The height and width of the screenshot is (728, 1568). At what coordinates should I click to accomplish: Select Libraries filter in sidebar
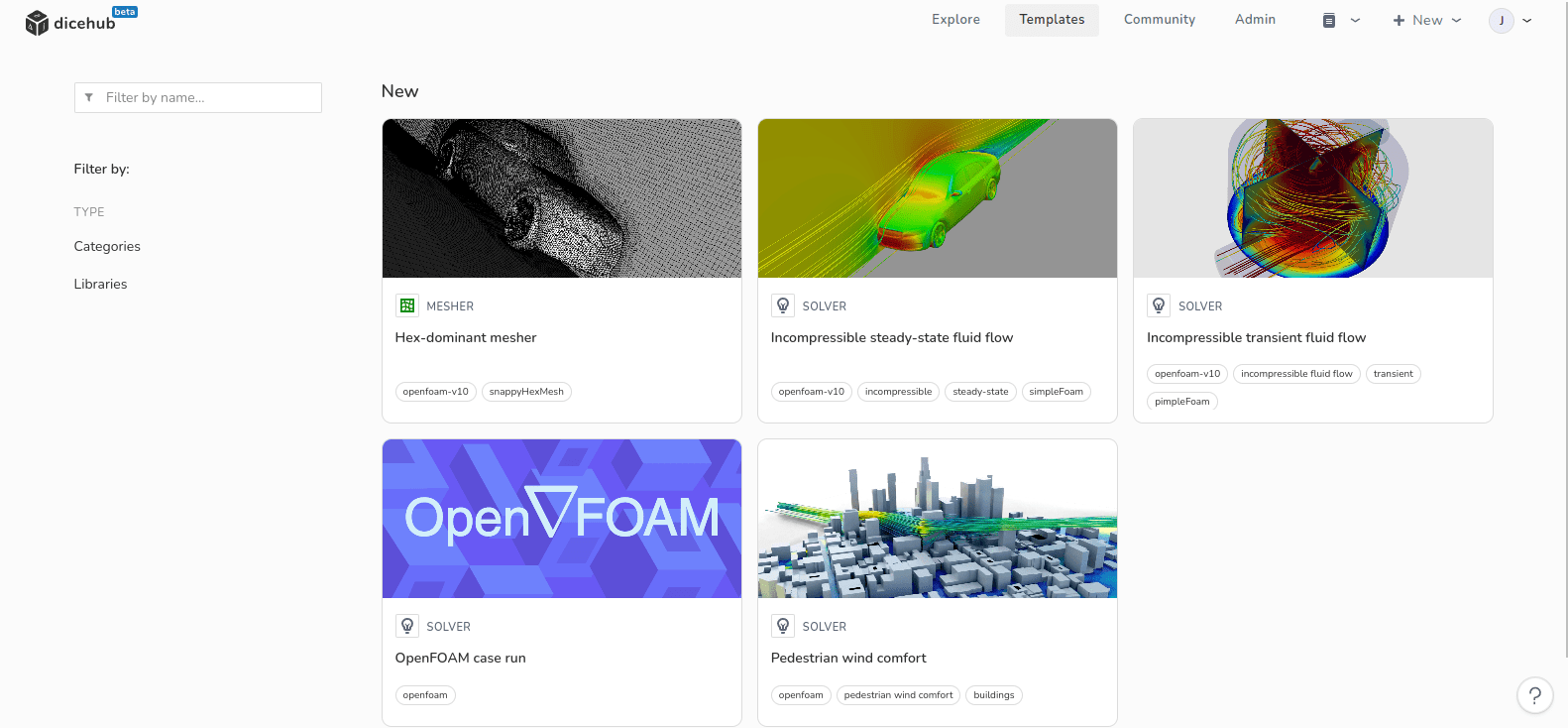(x=100, y=284)
